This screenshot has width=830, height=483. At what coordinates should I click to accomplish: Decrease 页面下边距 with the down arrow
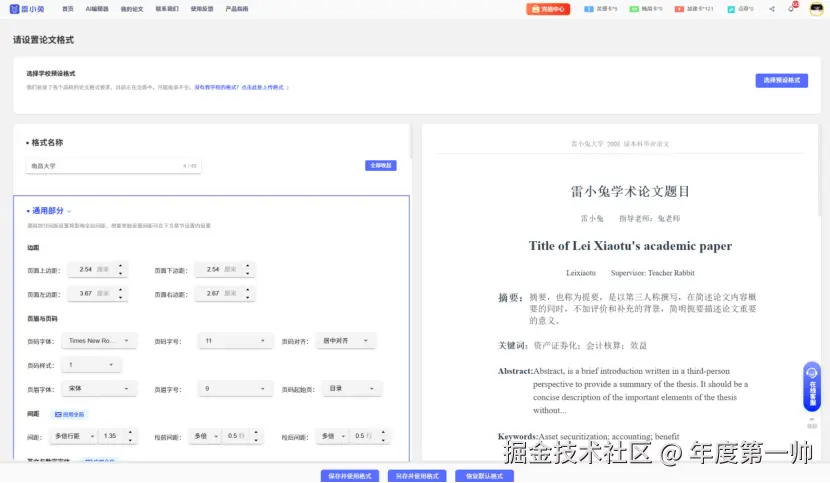tap(248, 273)
